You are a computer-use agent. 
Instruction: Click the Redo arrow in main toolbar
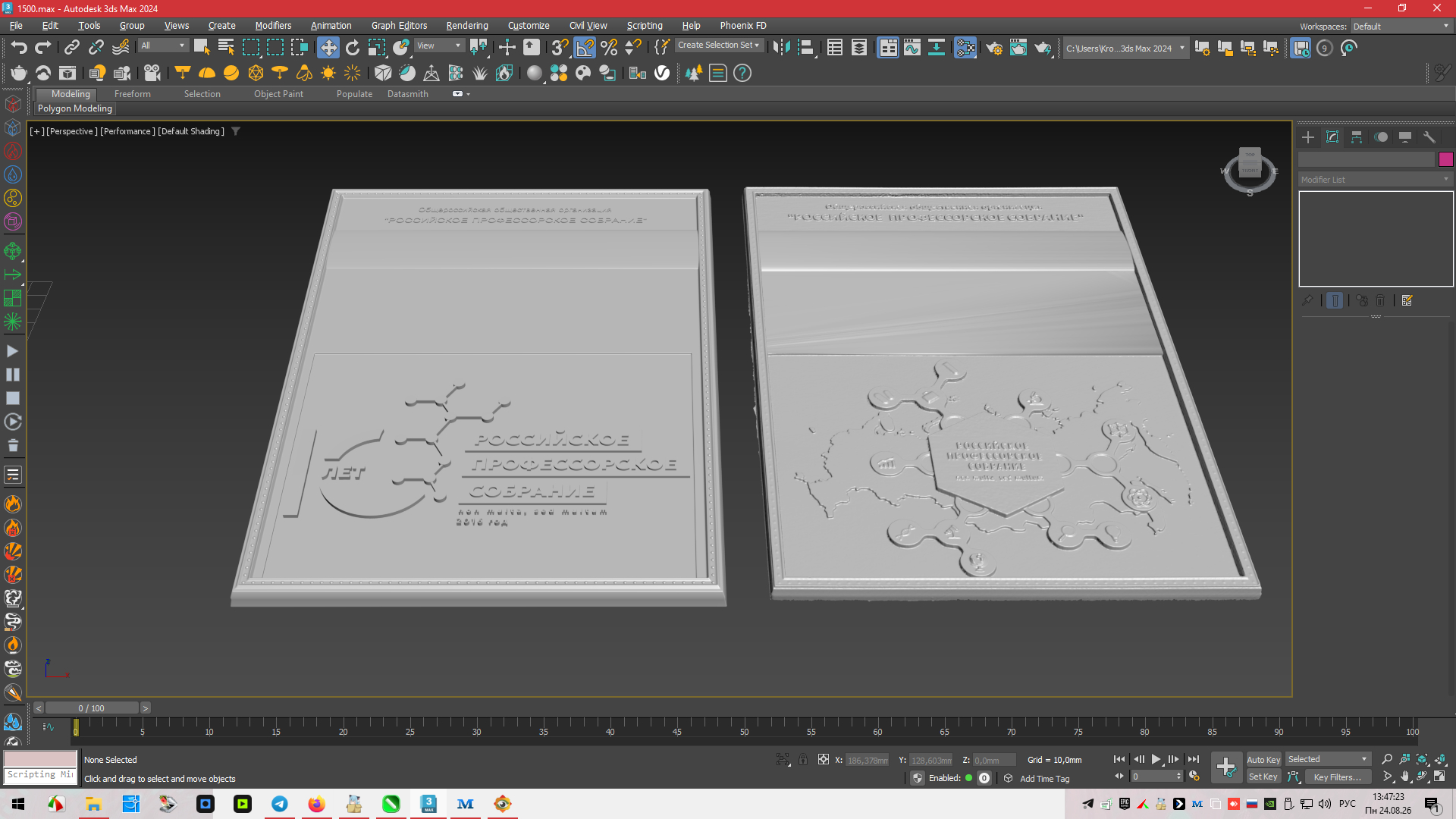[43, 48]
